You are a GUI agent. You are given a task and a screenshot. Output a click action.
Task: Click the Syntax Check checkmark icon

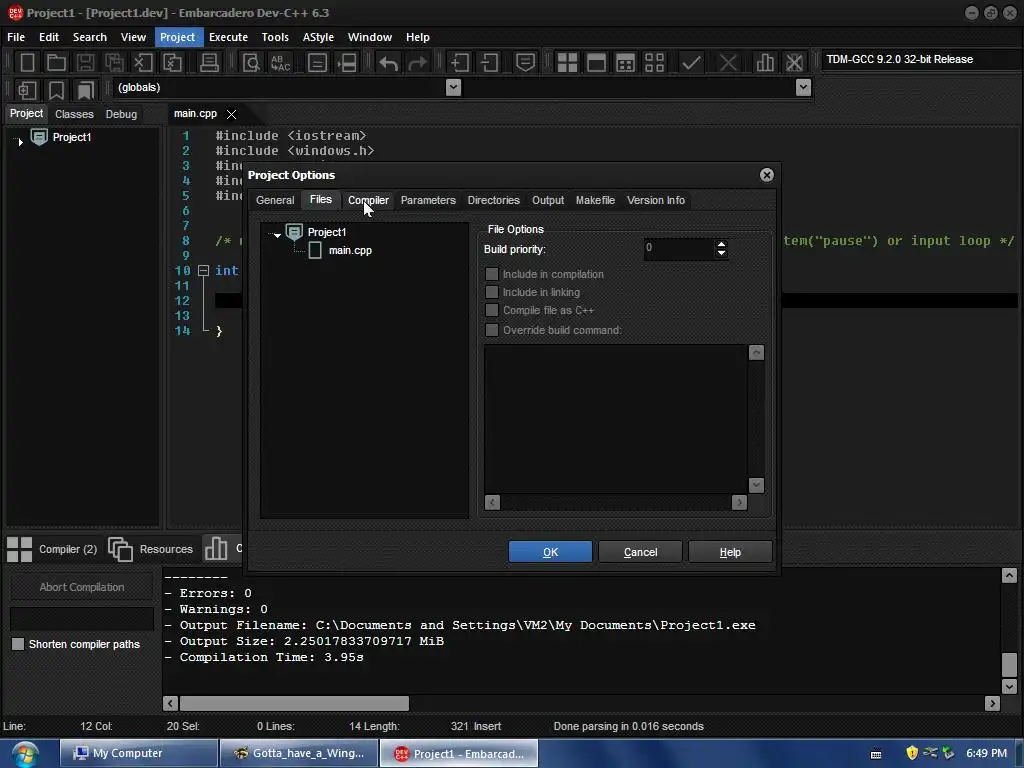point(691,63)
